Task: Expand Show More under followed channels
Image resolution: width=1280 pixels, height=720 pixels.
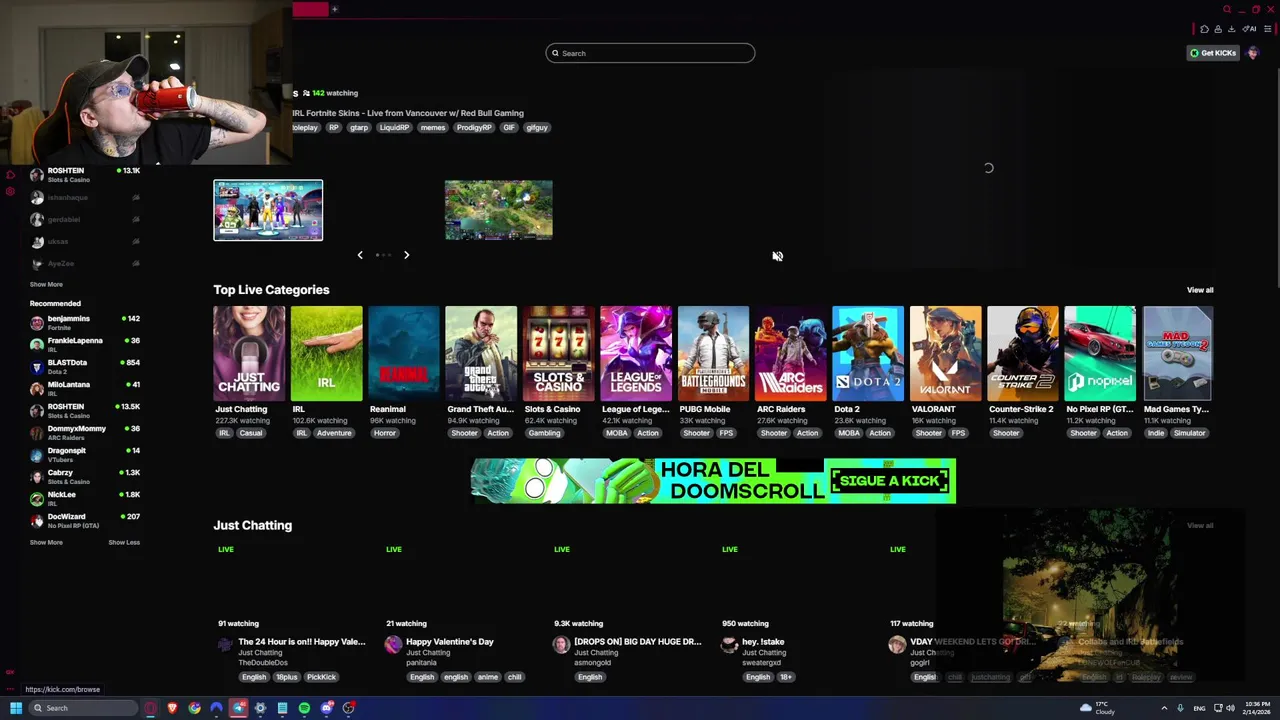Action: [x=46, y=284]
